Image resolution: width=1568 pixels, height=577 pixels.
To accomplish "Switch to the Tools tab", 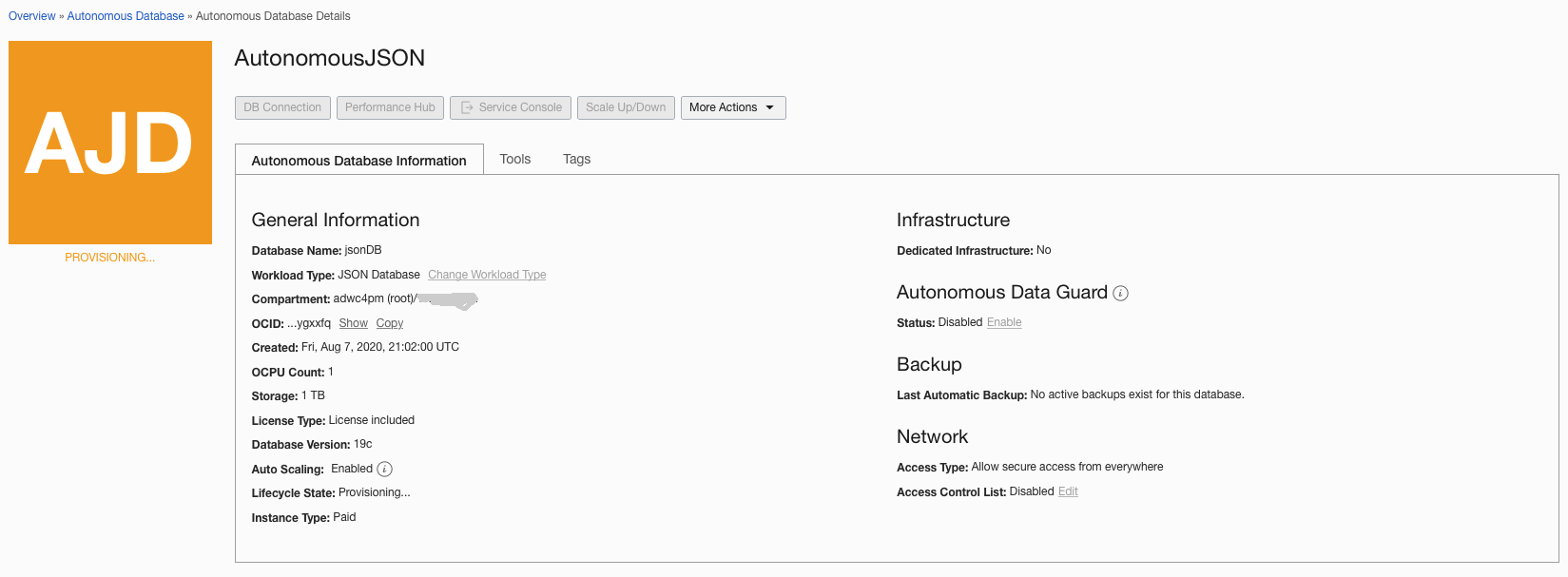I will coord(515,160).
